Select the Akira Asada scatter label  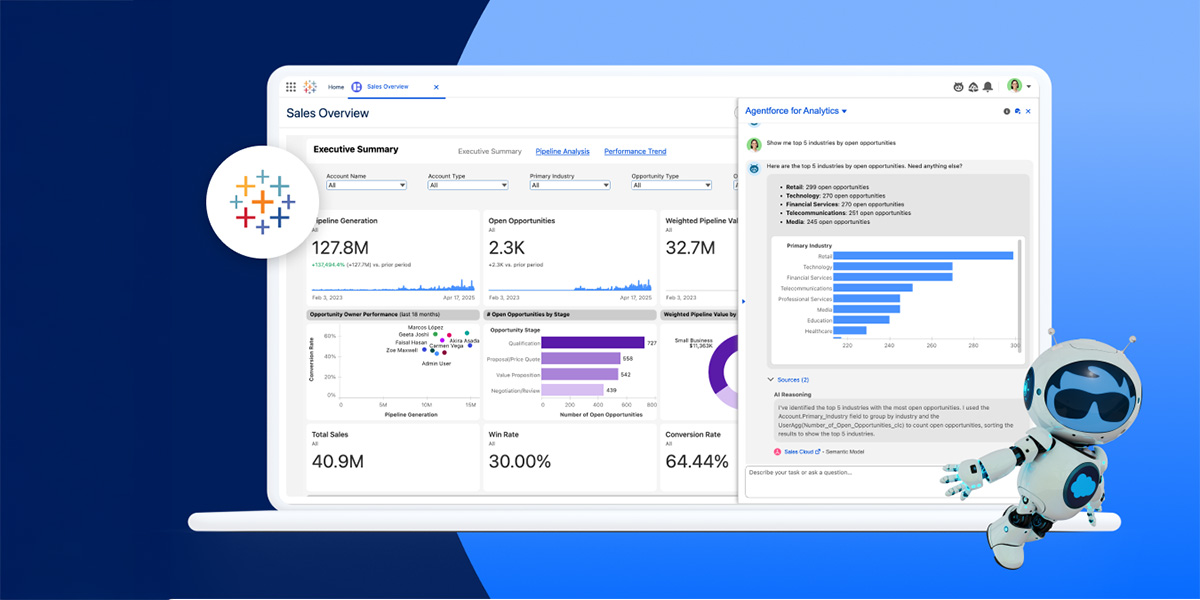(463, 341)
